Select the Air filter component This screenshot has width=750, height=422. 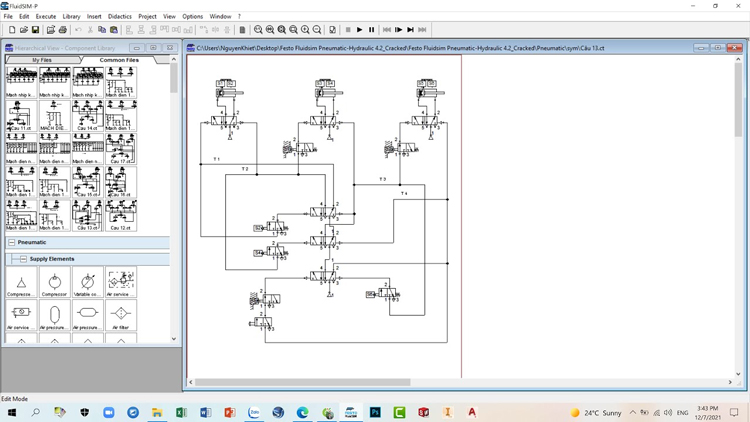coord(120,314)
